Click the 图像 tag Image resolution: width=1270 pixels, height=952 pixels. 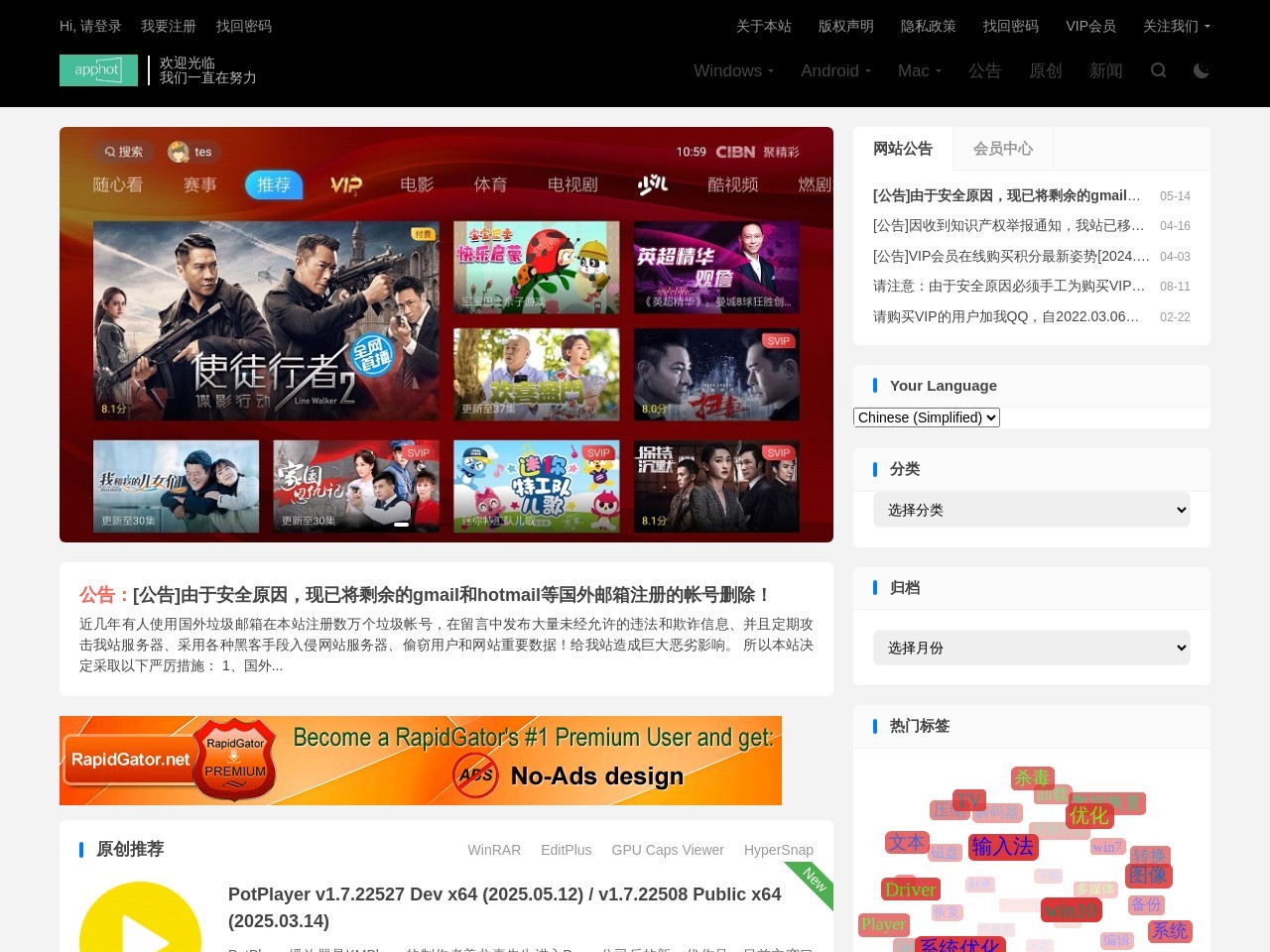pos(1148,876)
